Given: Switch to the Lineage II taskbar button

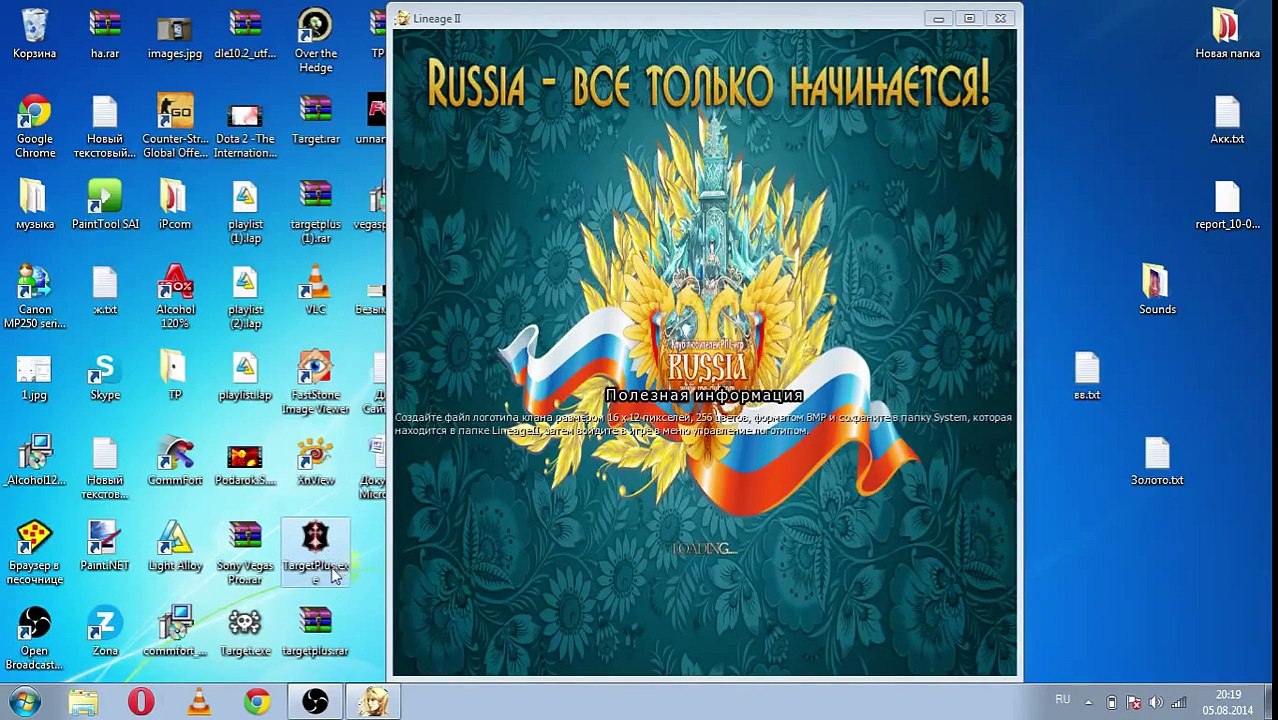Looking at the screenshot, I should [373, 702].
